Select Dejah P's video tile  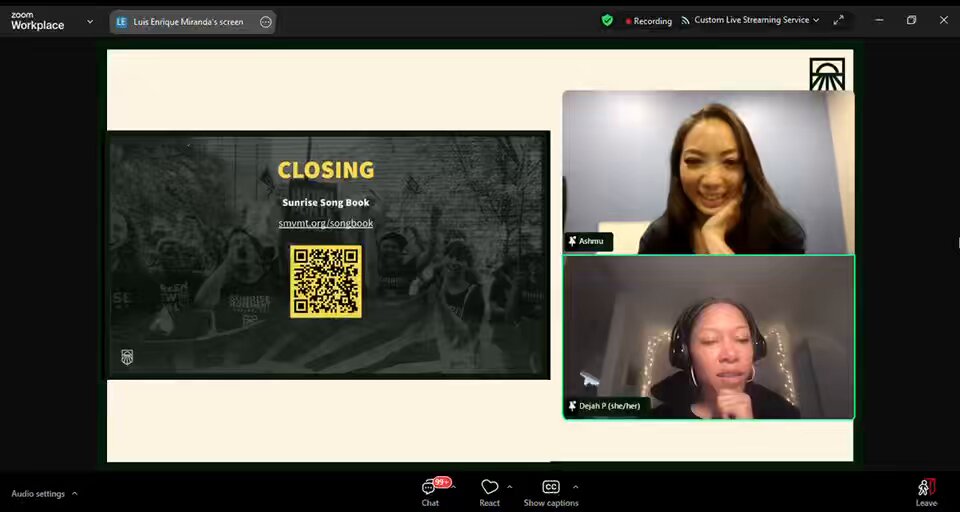708,337
